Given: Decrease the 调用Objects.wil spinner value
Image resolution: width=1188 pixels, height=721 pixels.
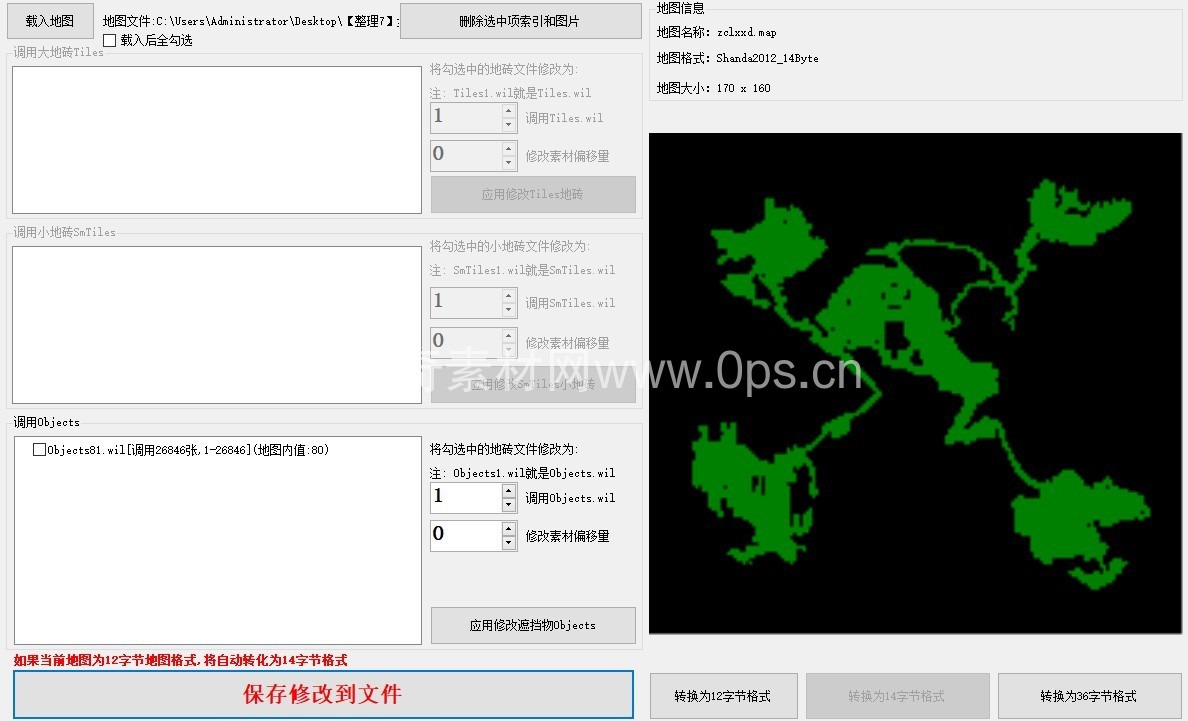Looking at the screenshot, I should (509, 505).
